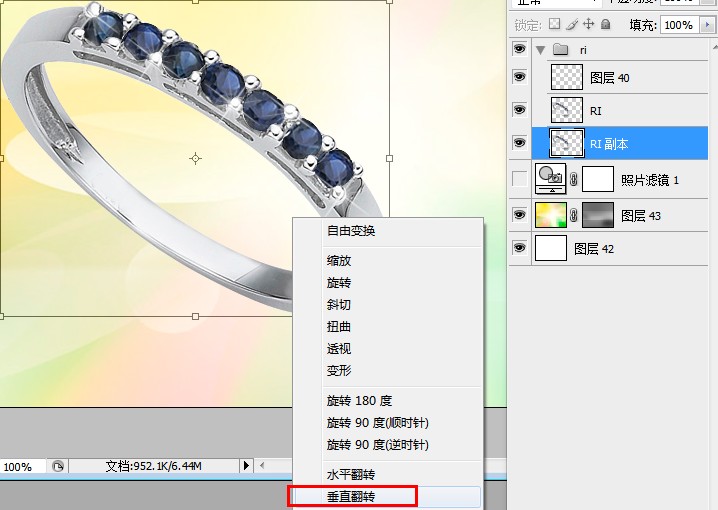
Task: Click lock image pixels brush icon
Action: tap(571, 24)
